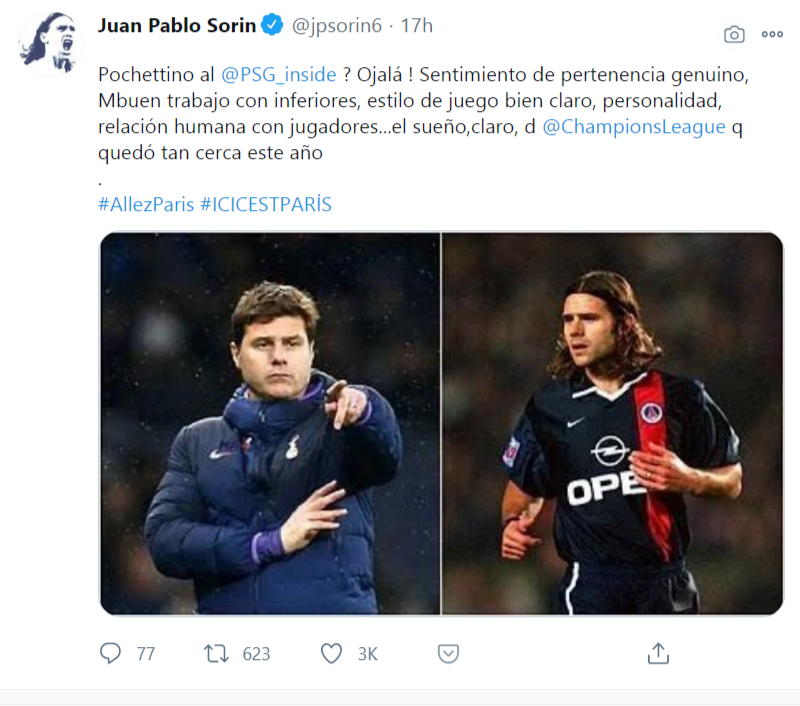800x706 pixels.
Task: Click the Juan Pablo Sorin display name
Action: click(x=176, y=26)
